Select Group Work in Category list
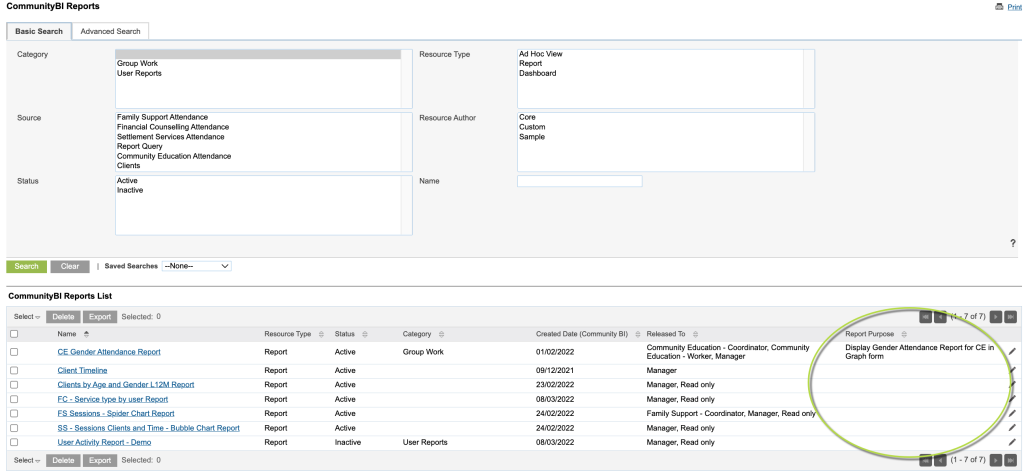Screen dimensions: 1024x476 tap(258, 63)
